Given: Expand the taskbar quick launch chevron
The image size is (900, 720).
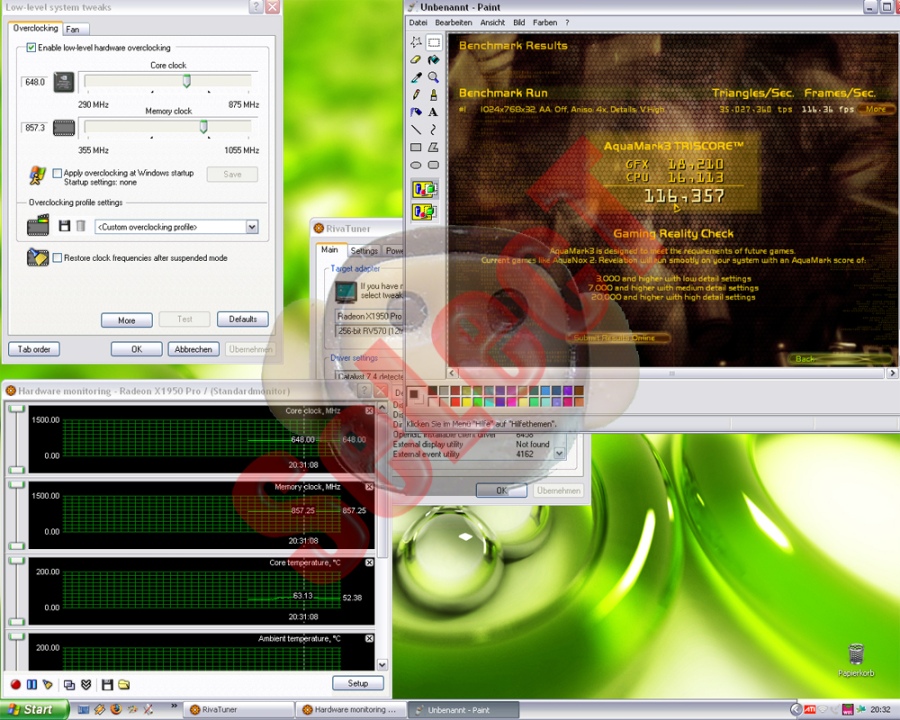Looking at the screenshot, I should tap(174, 706).
